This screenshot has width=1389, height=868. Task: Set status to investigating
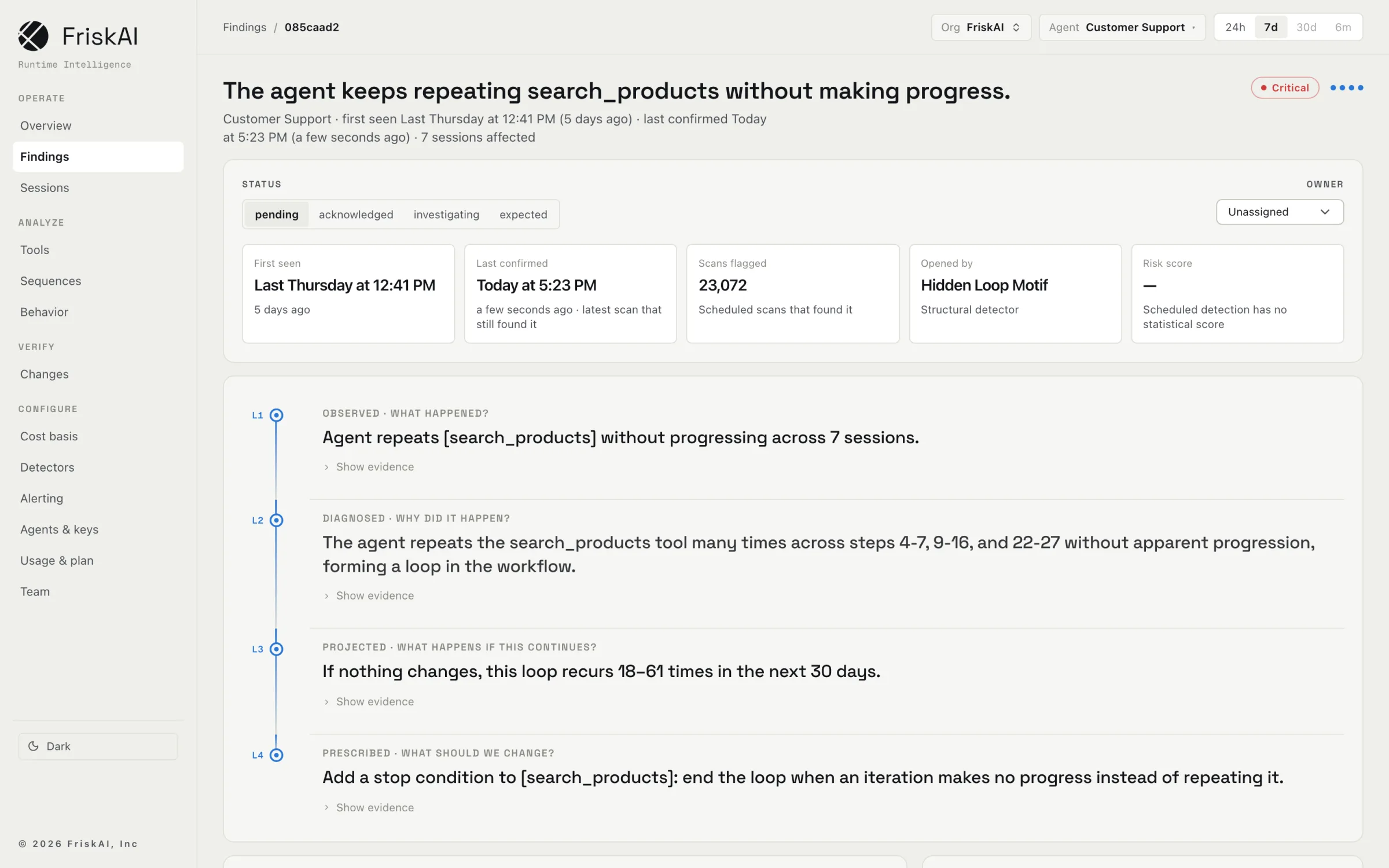click(x=446, y=215)
